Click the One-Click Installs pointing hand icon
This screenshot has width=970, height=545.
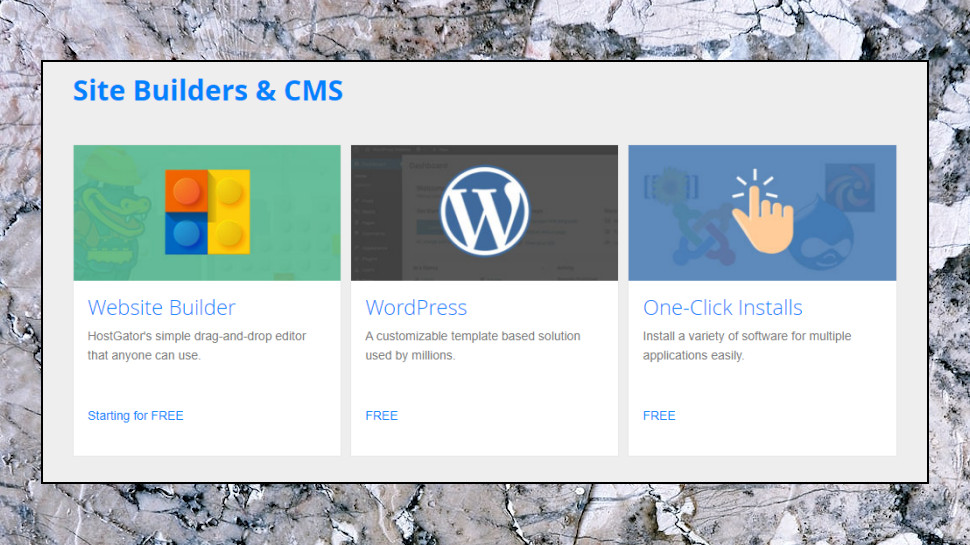(x=762, y=211)
